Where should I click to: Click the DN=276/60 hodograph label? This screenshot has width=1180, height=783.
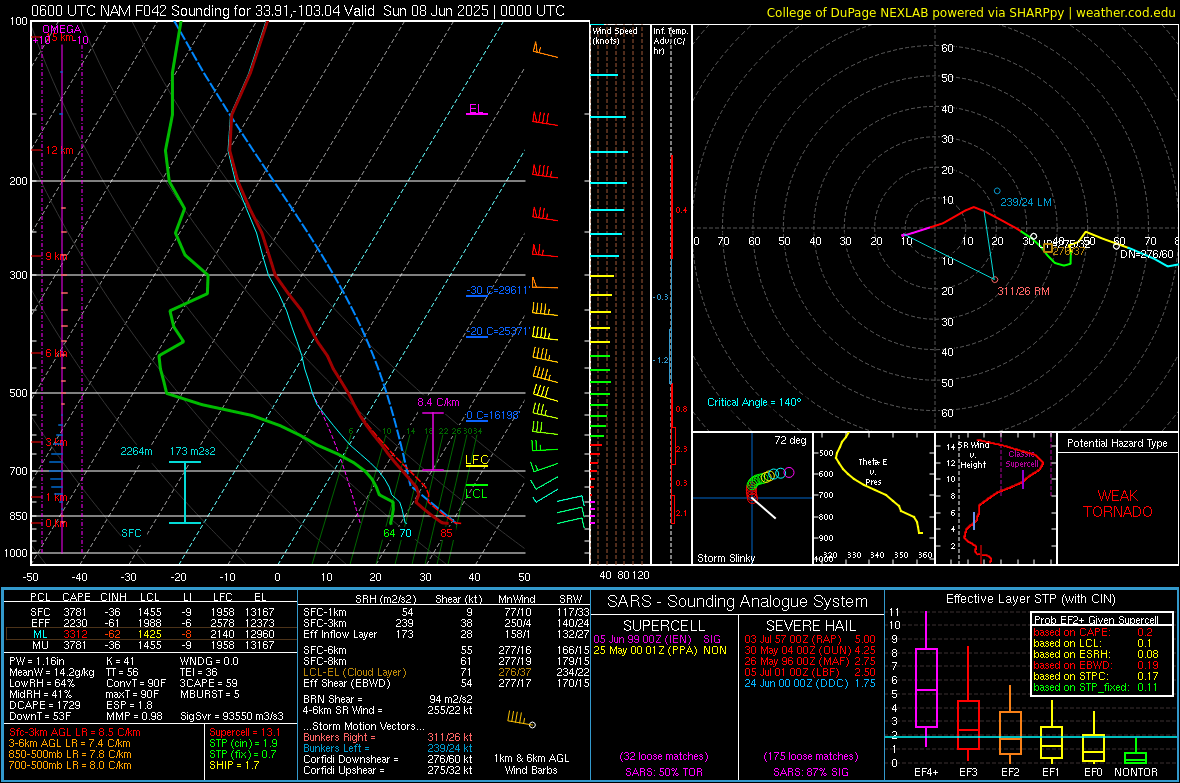coord(1146,254)
